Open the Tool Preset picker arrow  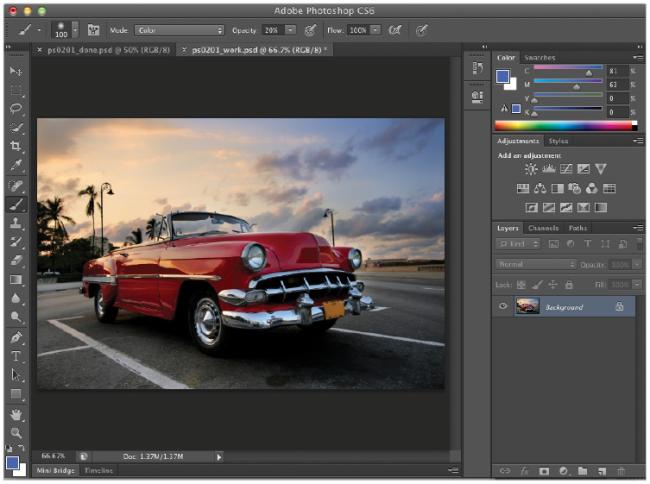39,30
